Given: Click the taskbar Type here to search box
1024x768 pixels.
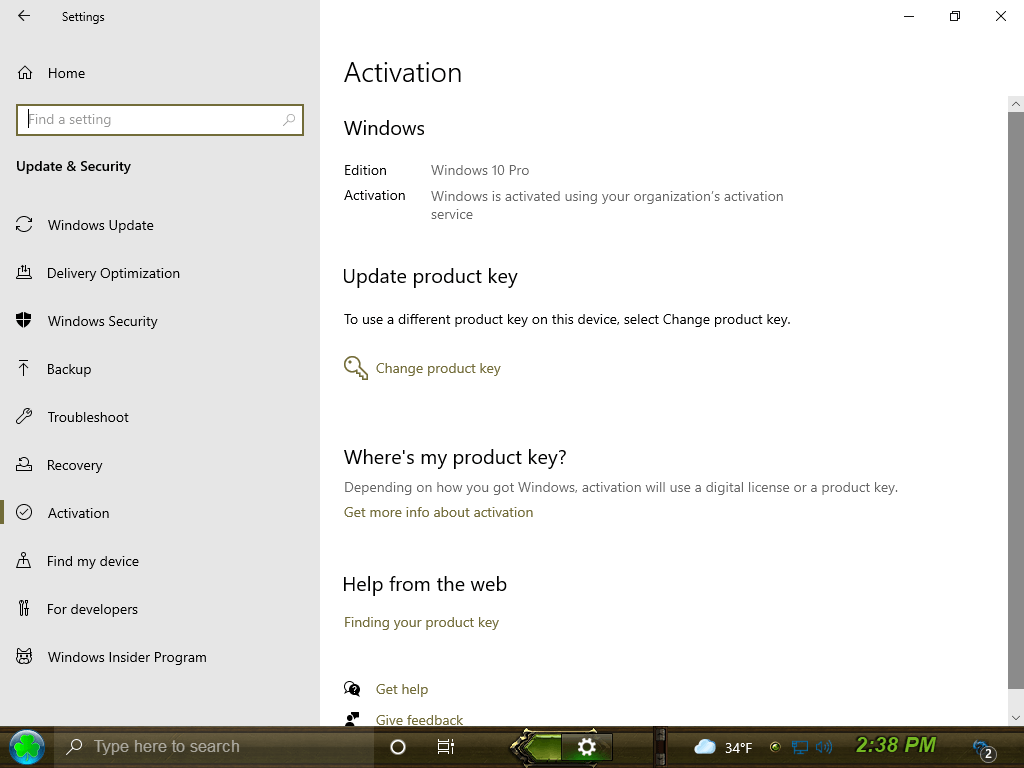Looking at the screenshot, I should tap(216, 746).
